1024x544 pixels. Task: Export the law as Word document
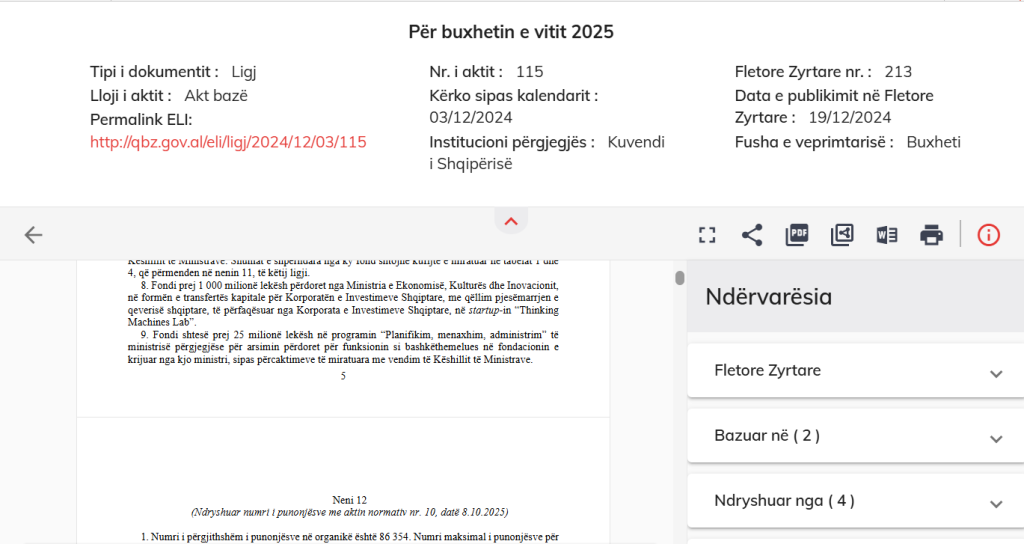click(887, 235)
